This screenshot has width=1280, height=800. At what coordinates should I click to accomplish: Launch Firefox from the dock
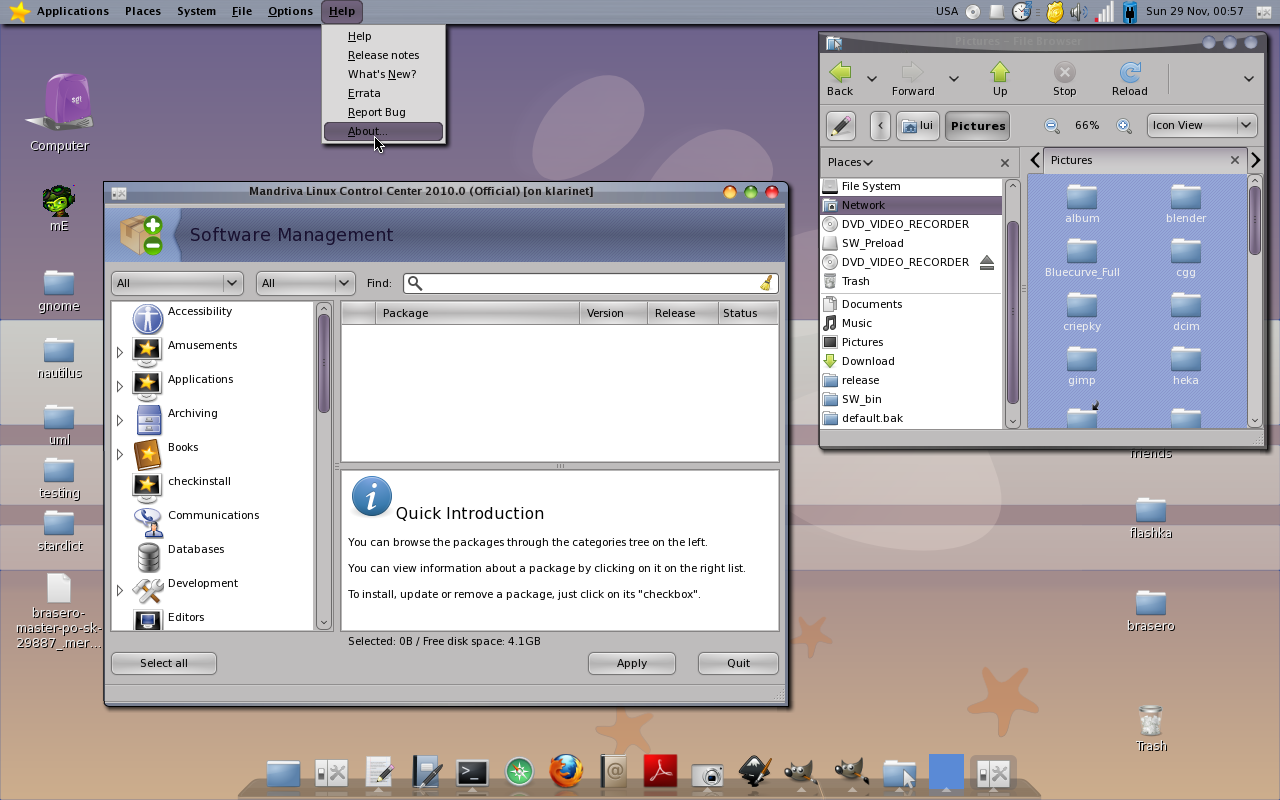click(x=566, y=771)
